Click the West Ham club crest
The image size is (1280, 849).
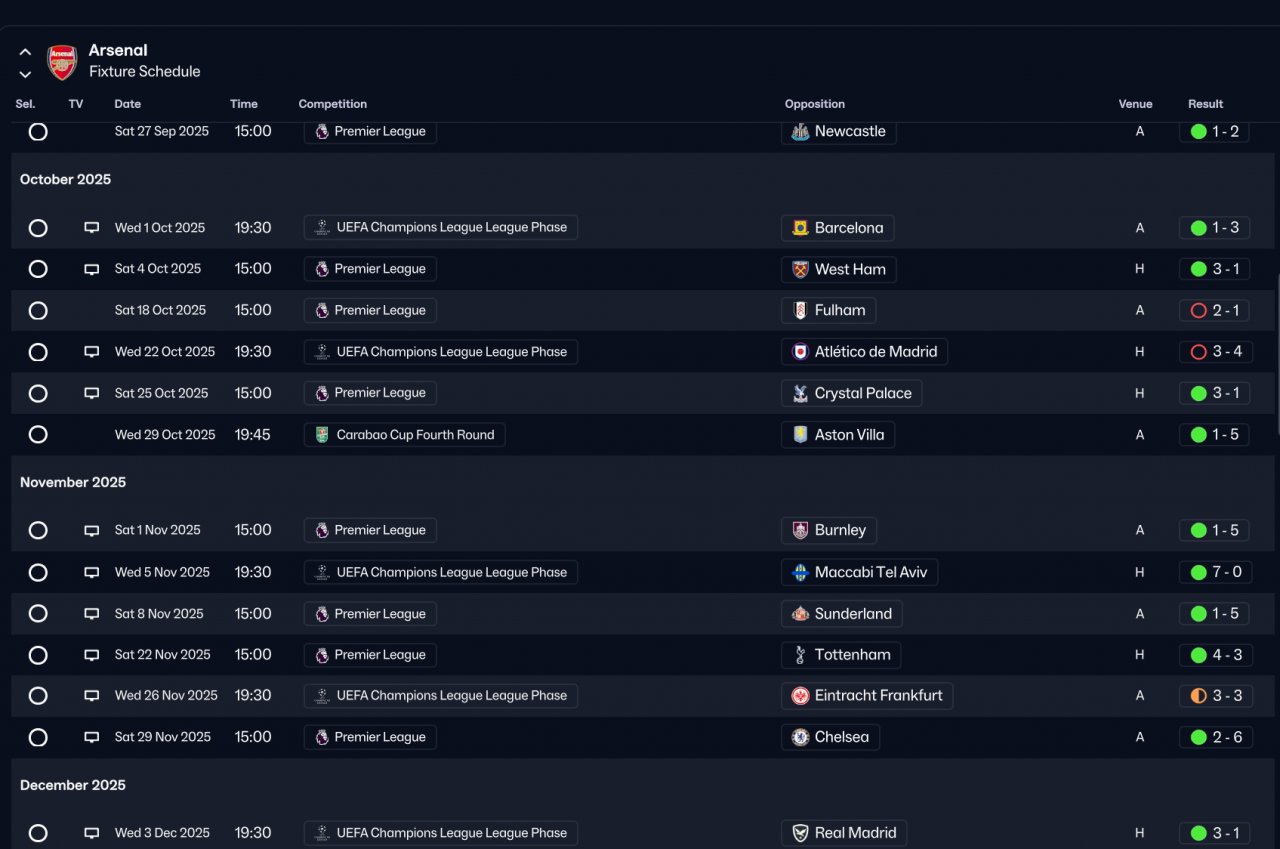800,269
